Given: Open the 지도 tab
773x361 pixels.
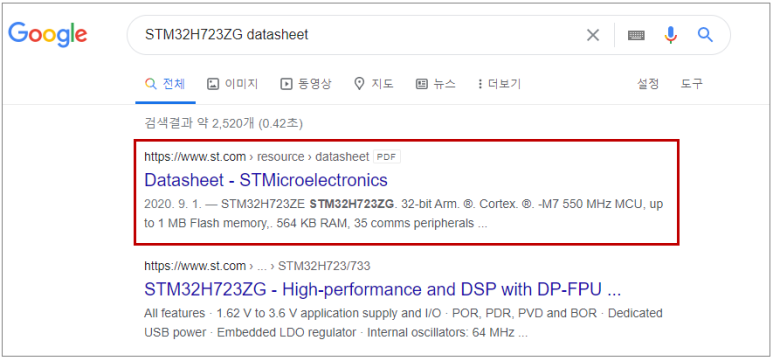Looking at the screenshot, I should coord(374,84).
